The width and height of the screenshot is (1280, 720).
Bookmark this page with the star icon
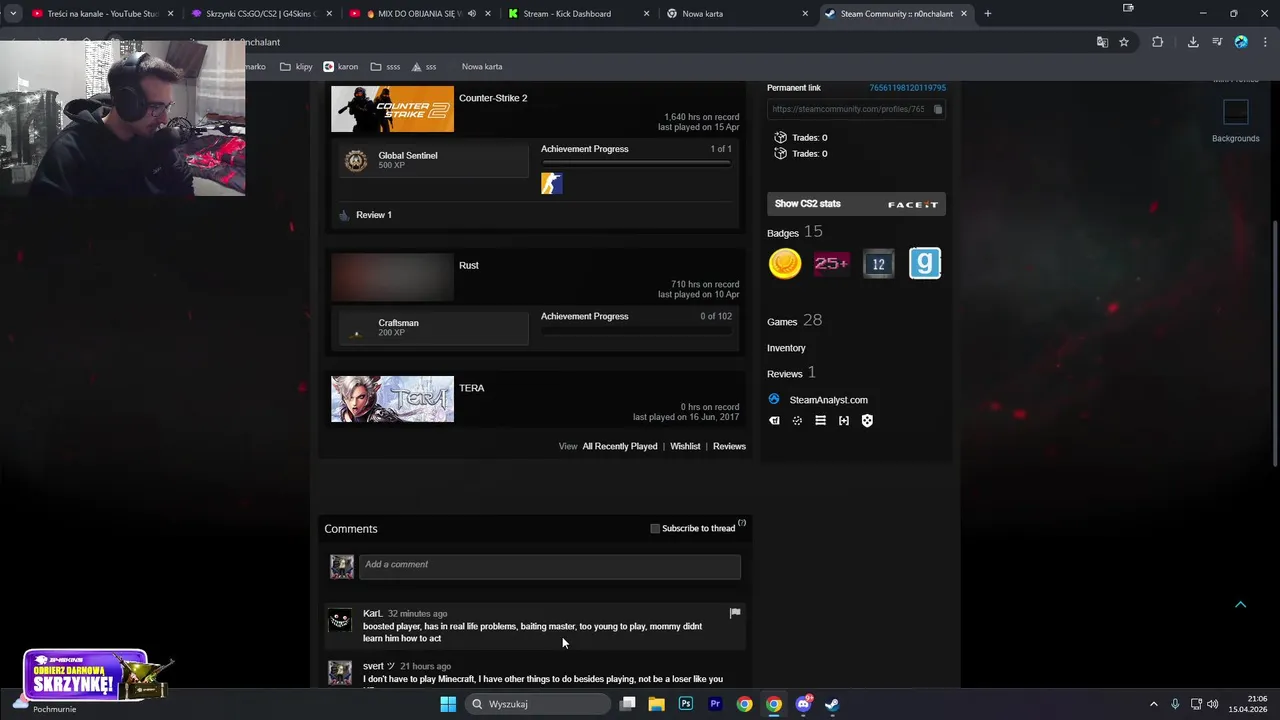click(x=1124, y=42)
